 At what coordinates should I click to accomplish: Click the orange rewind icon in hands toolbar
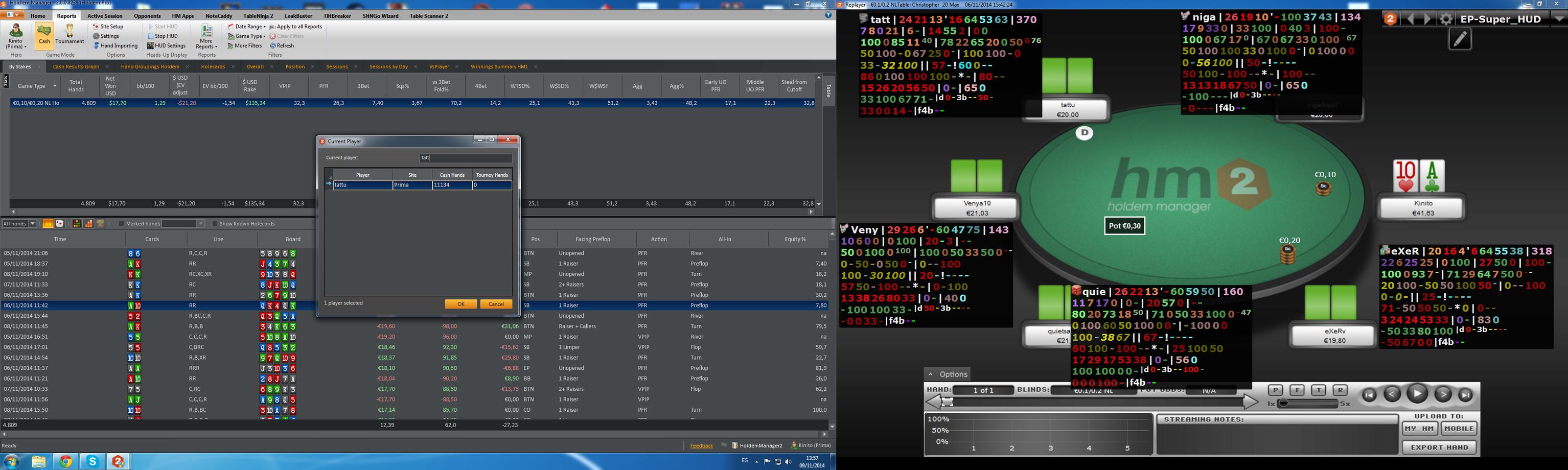tap(48, 224)
